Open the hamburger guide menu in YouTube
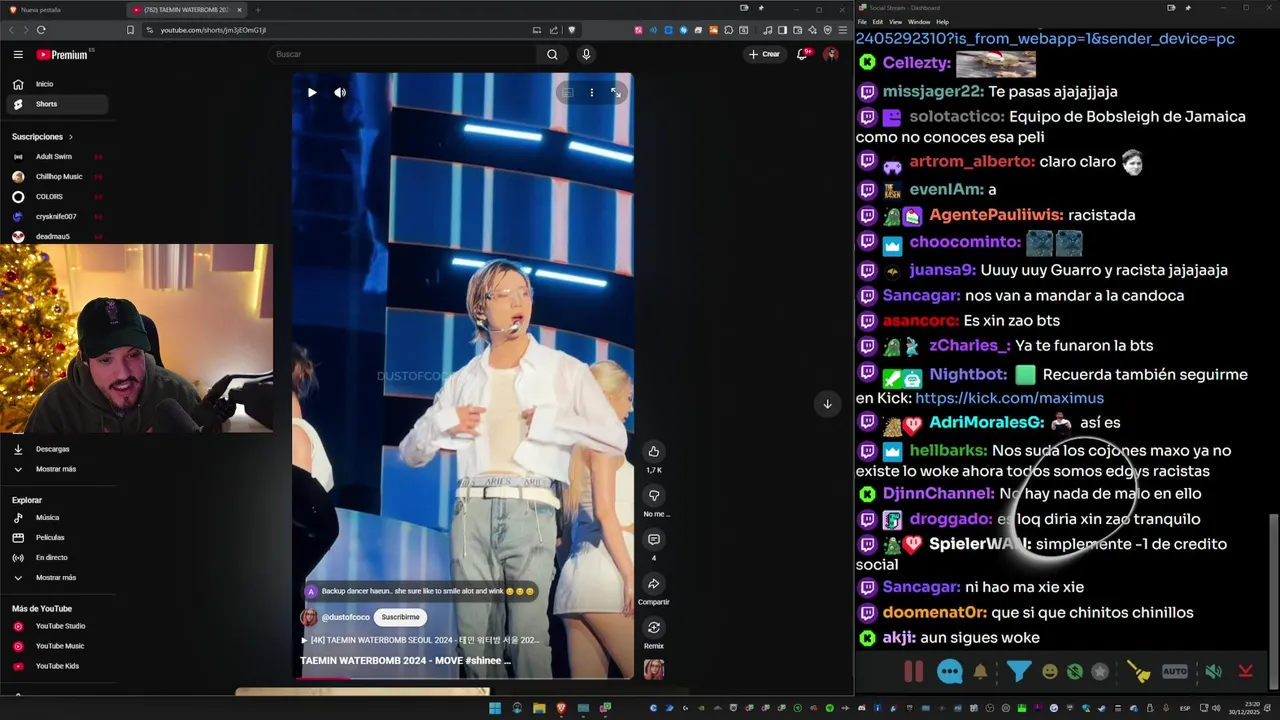1280x720 pixels. point(18,55)
